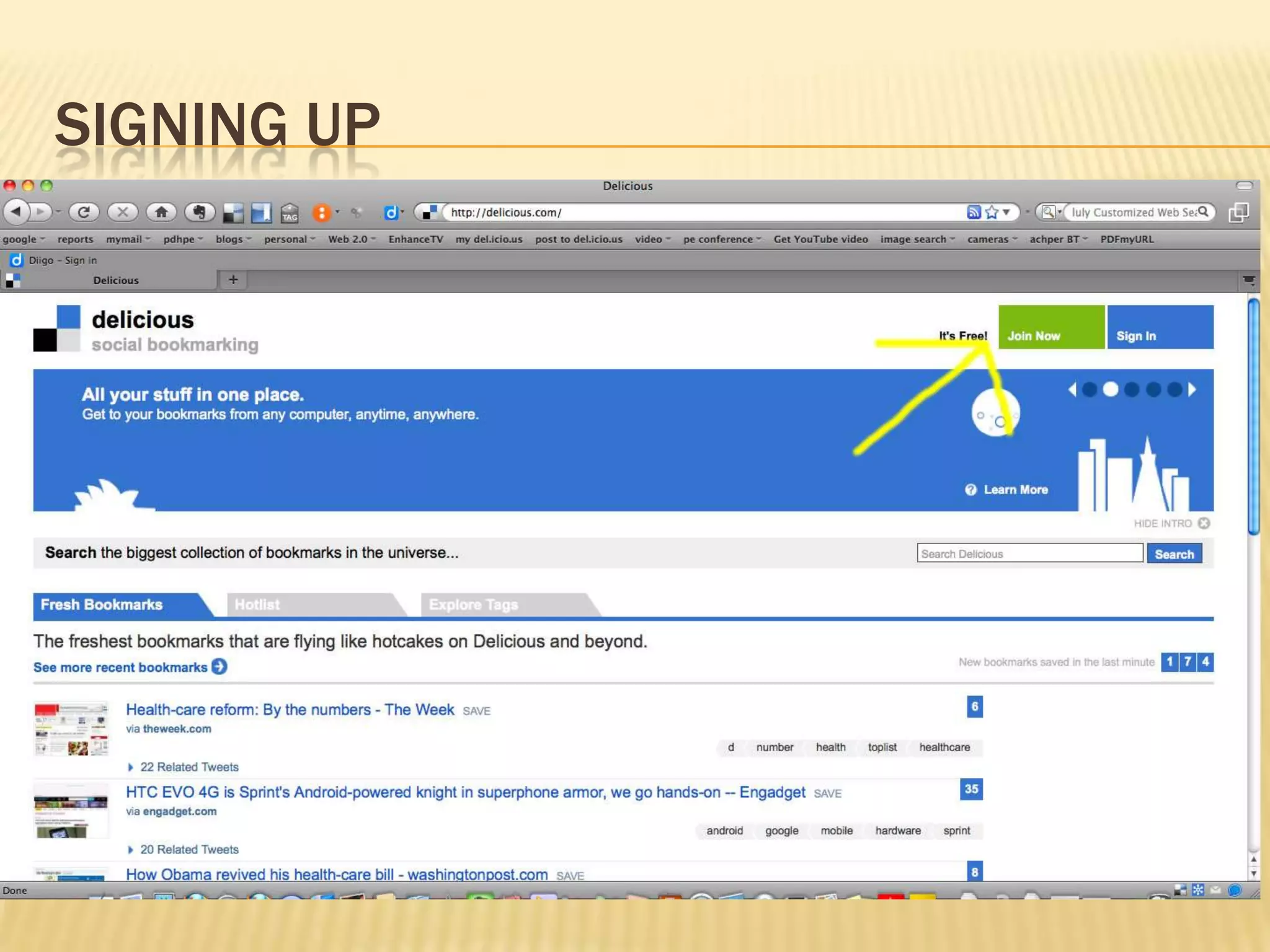
Task: Switch to the Explore Tags tab
Action: click(473, 605)
